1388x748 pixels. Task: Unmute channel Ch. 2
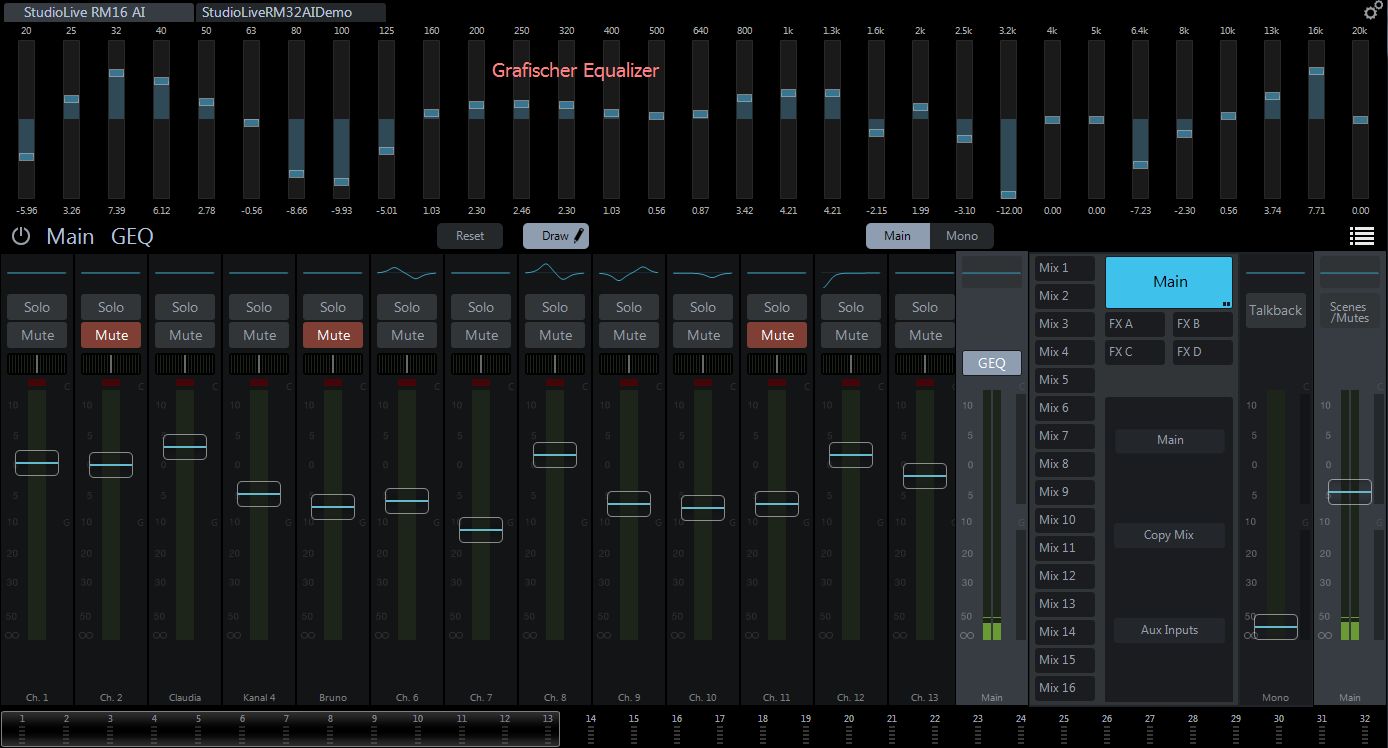pos(111,335)
